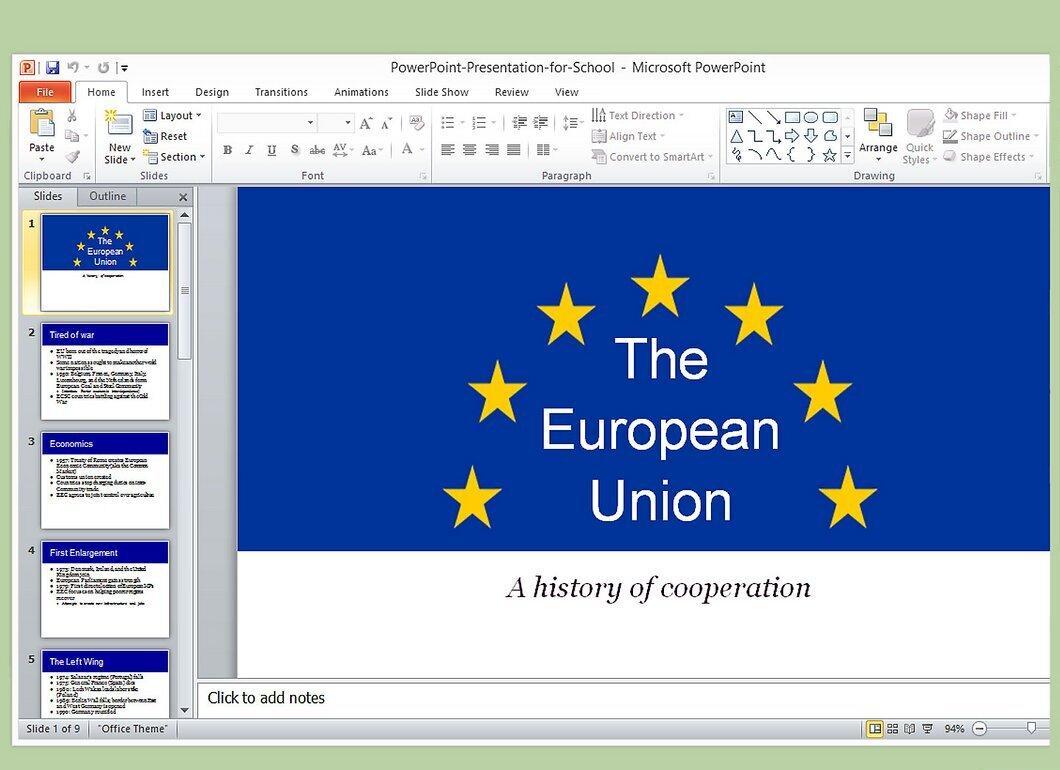Click the Format Painter brush icon

point(72,157)
